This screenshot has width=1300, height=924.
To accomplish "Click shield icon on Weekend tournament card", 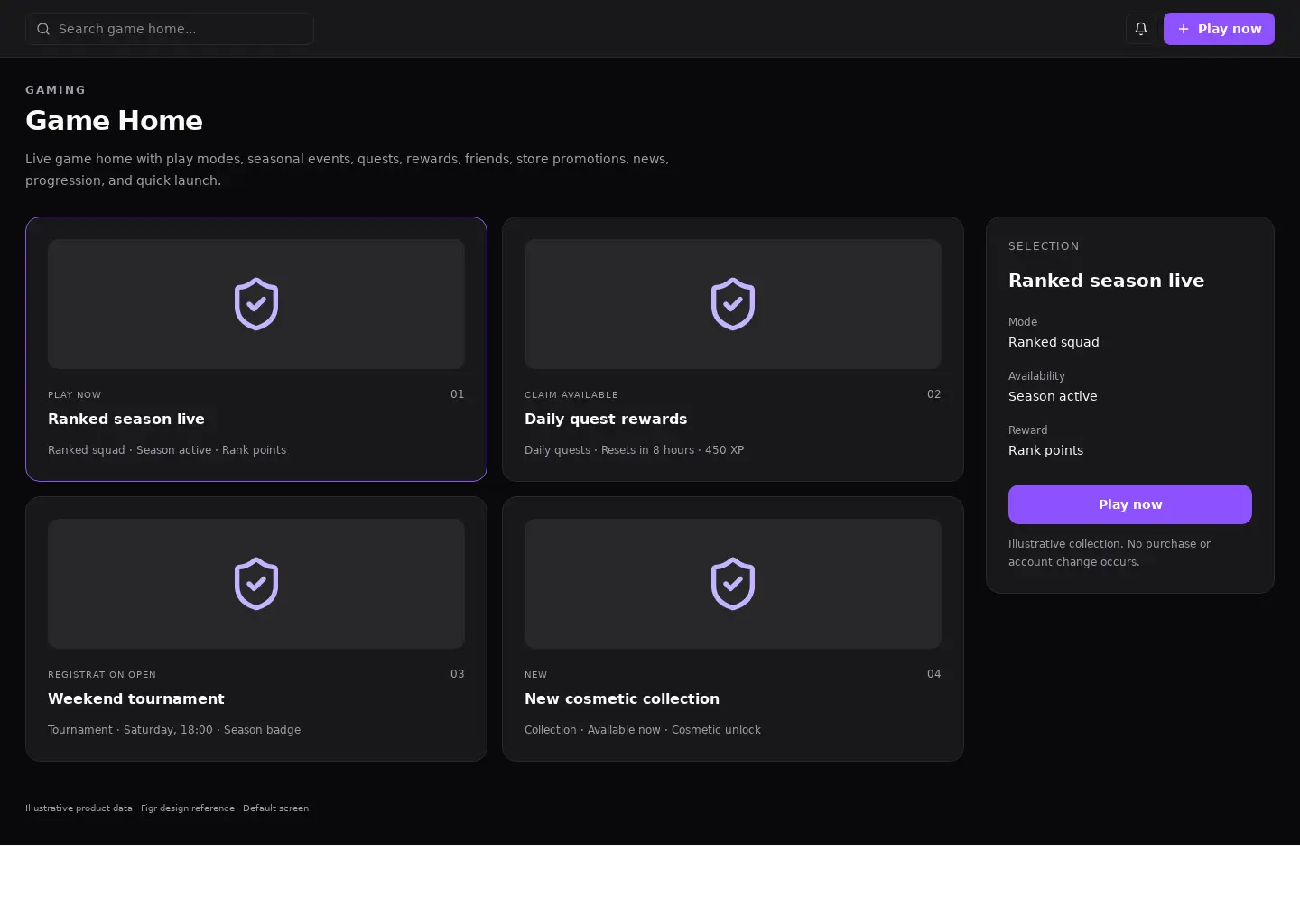I will click(x=256, y=584).
